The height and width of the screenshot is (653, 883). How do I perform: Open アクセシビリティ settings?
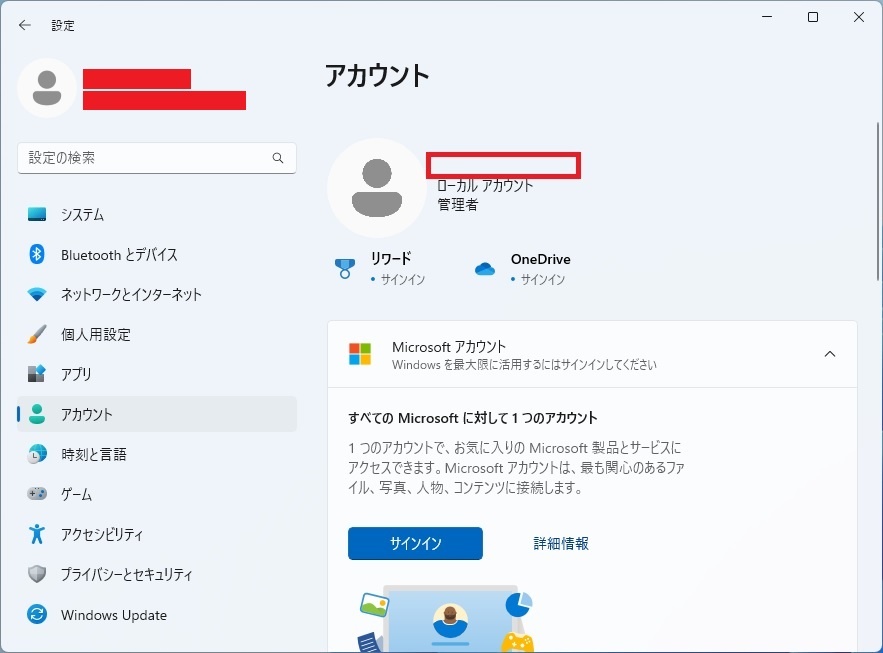pos(157,534)
